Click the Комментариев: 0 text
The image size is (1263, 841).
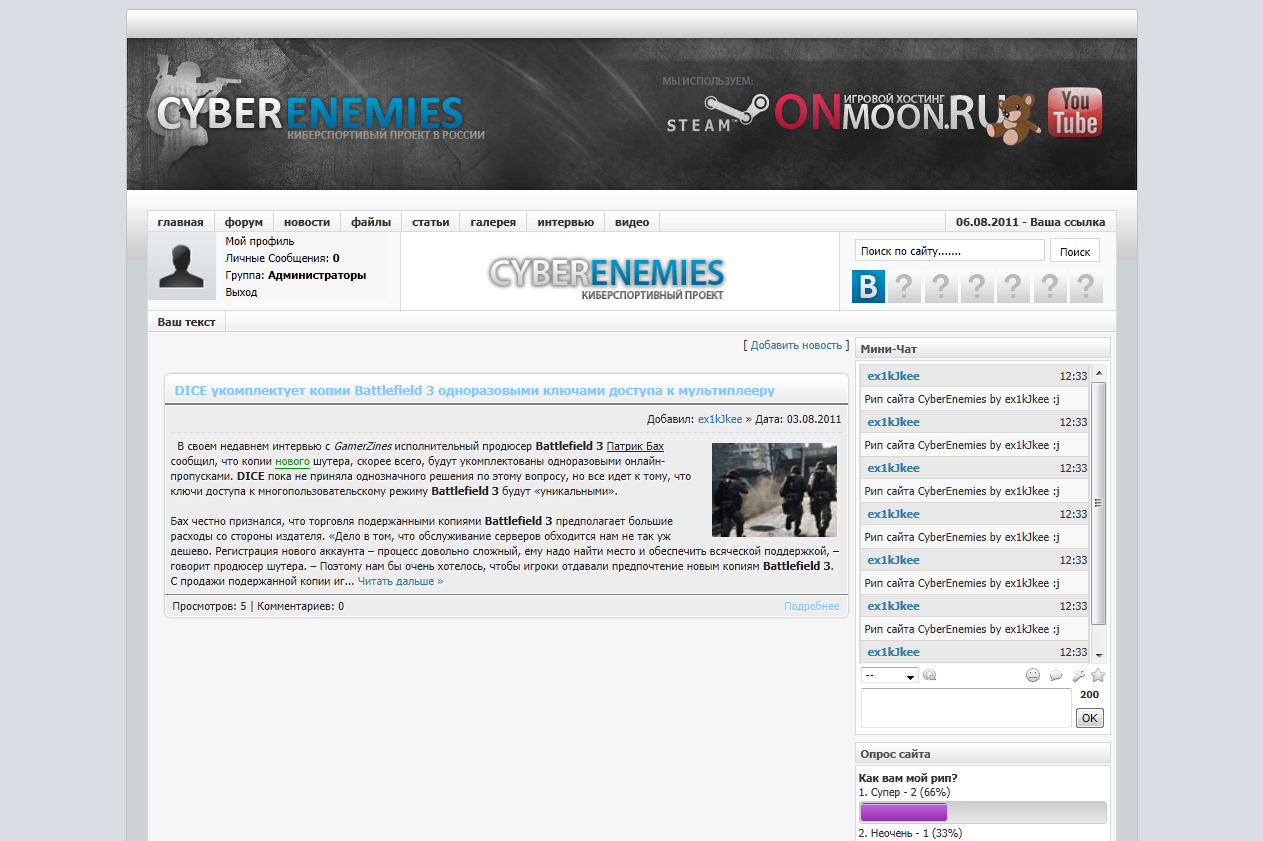[301, 606]
